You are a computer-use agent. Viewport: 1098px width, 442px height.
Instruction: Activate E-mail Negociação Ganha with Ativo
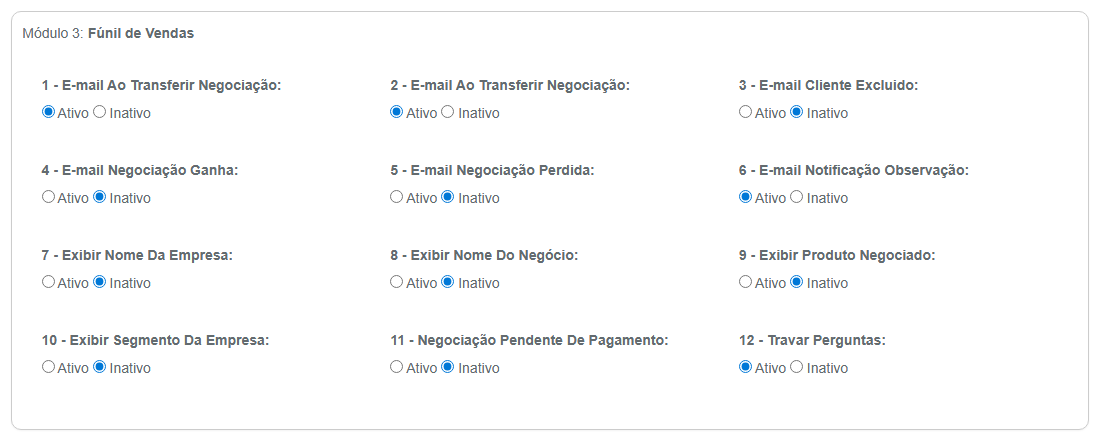pyautogui.click(x=48, y=197)
